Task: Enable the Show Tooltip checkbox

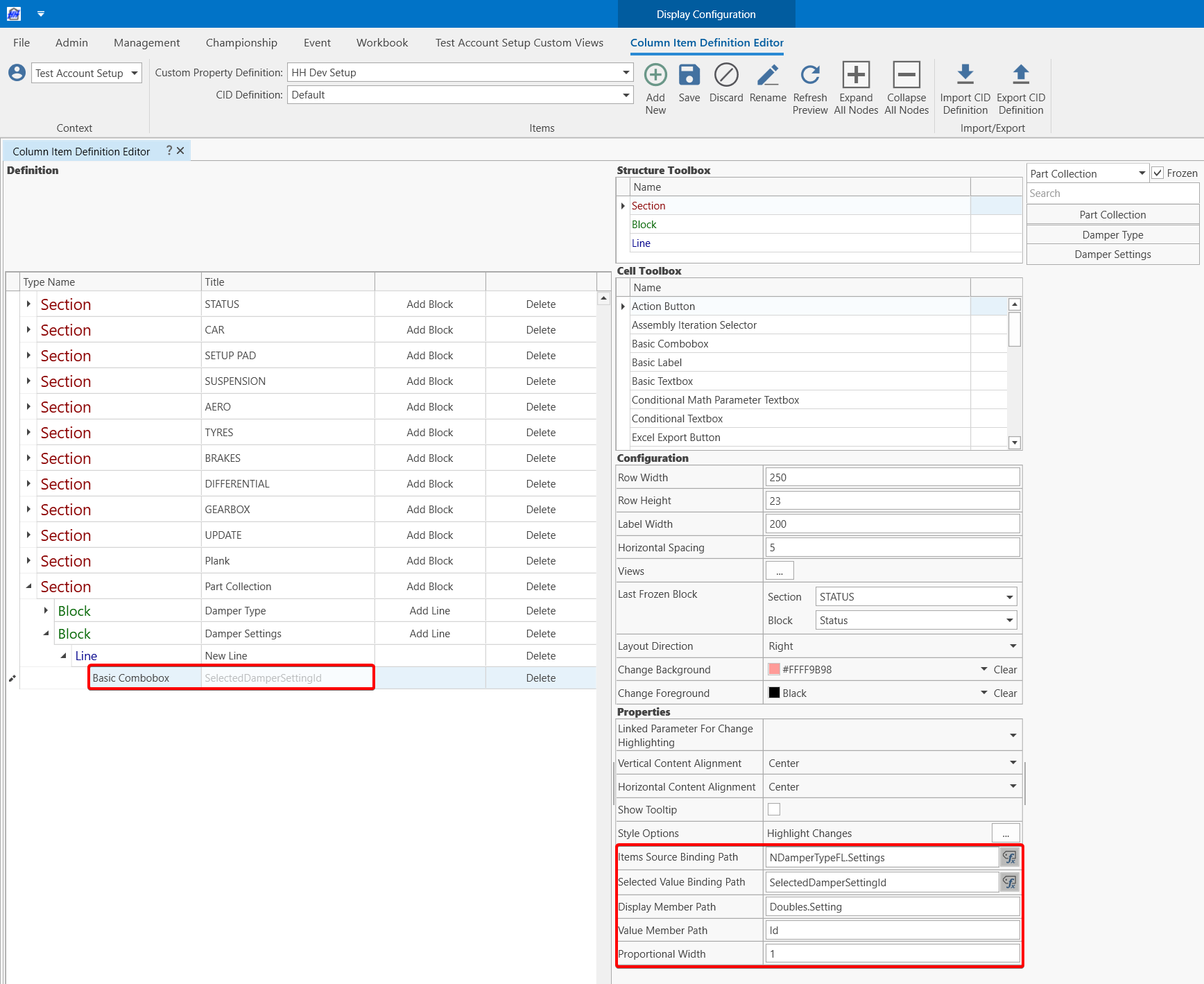Action: (774, 809)
